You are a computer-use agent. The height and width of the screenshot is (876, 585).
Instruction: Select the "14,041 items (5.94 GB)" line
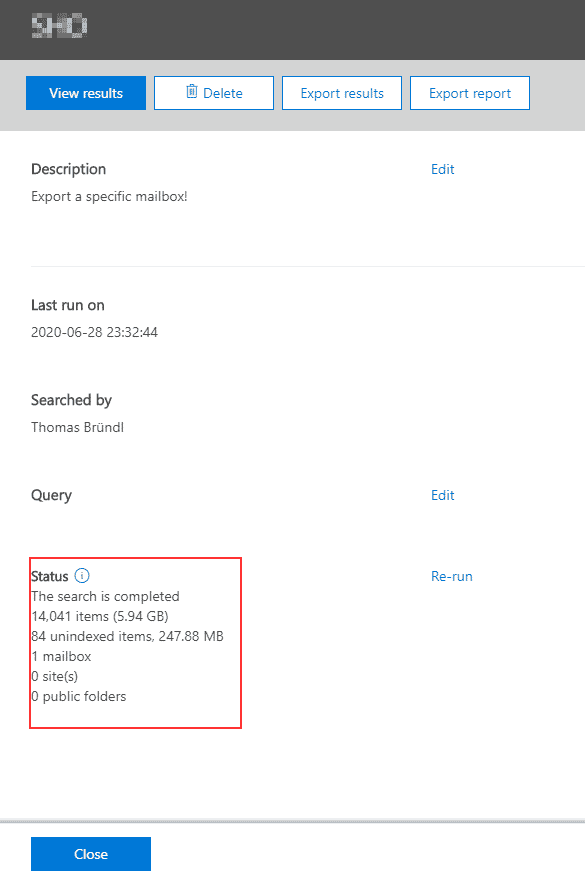click(x=100, y=617)
